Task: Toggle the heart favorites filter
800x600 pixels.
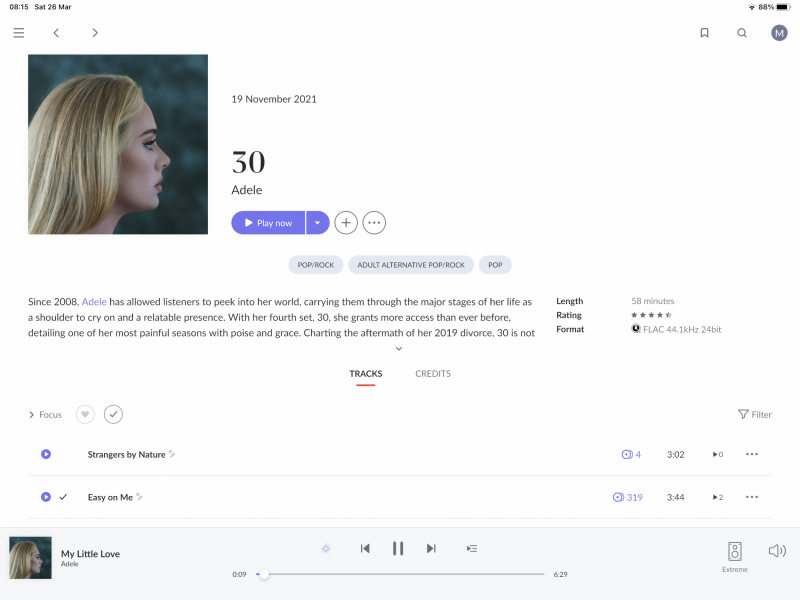Action: 85,414
